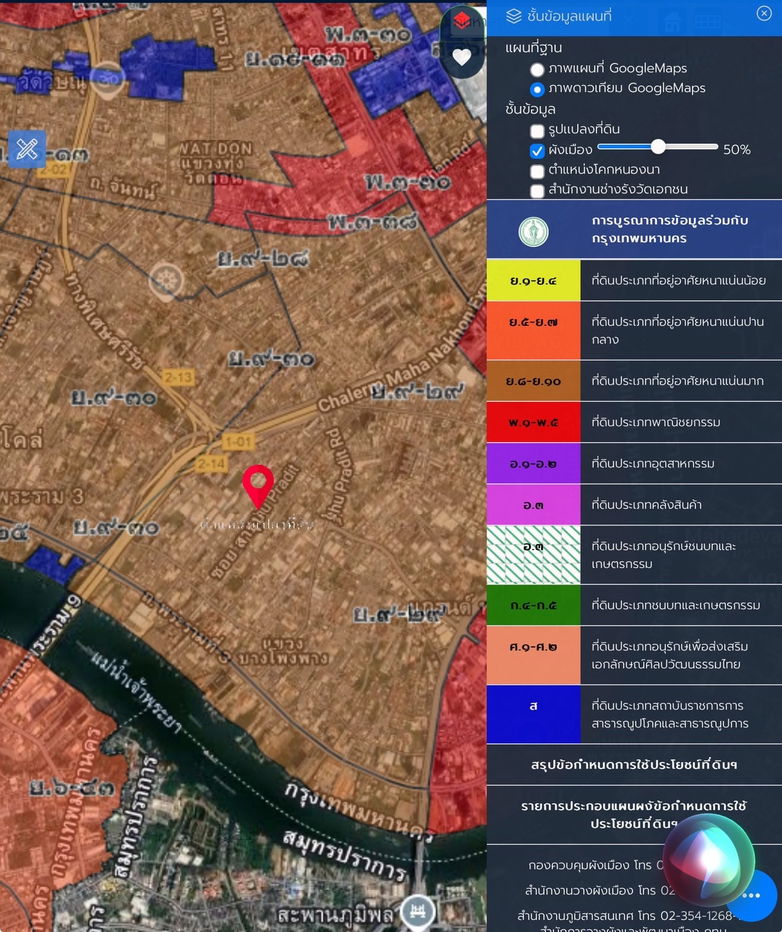Click the 1-01 expressway exit badge
Viewport: 782px width, 932px height.
[x=238, y=442]
